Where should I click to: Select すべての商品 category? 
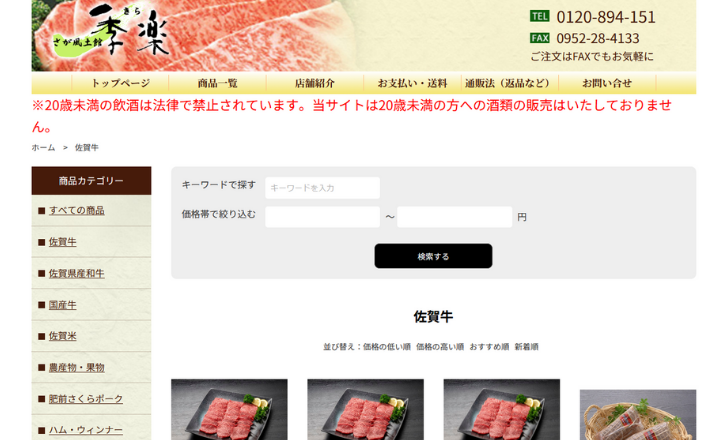pyautogui.click(x=77, y=210)
